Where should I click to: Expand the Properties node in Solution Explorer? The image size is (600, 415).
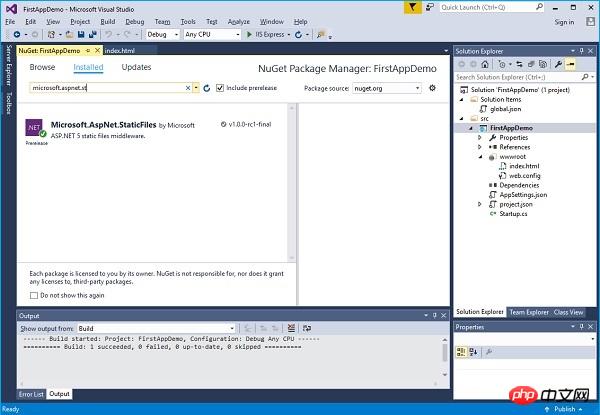click(480, 137)
